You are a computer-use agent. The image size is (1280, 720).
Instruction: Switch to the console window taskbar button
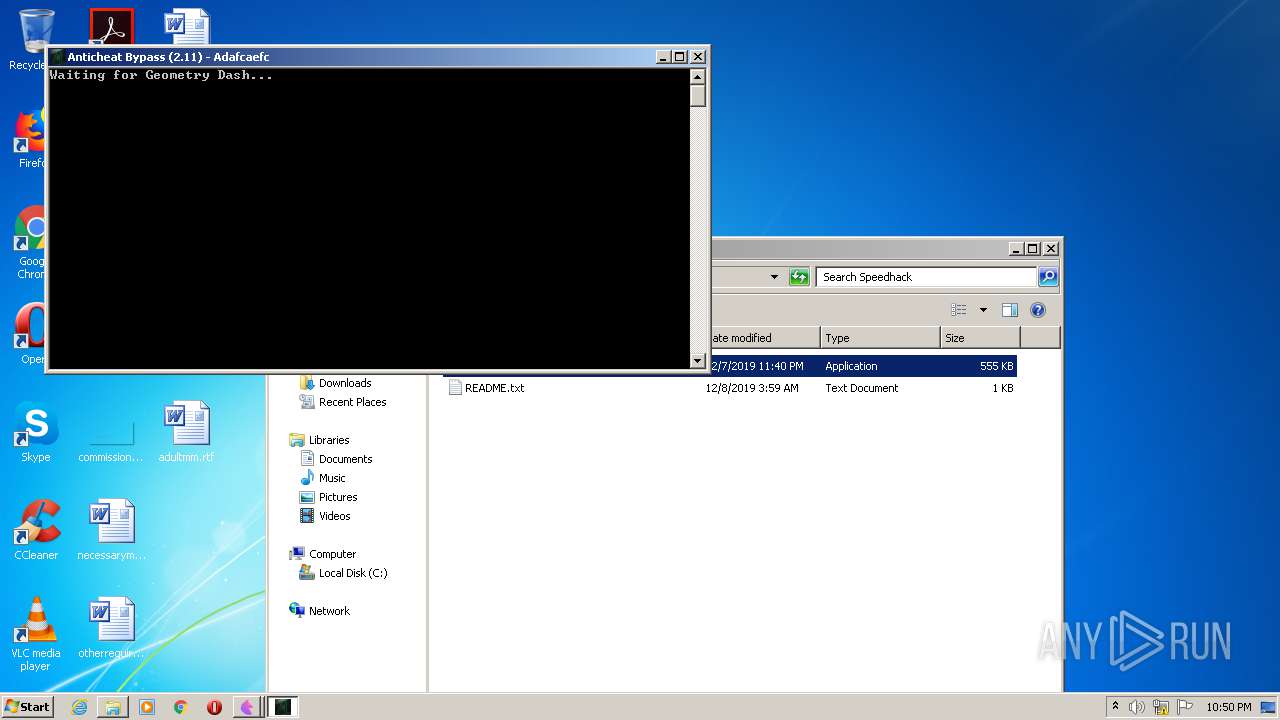point(283,707)
